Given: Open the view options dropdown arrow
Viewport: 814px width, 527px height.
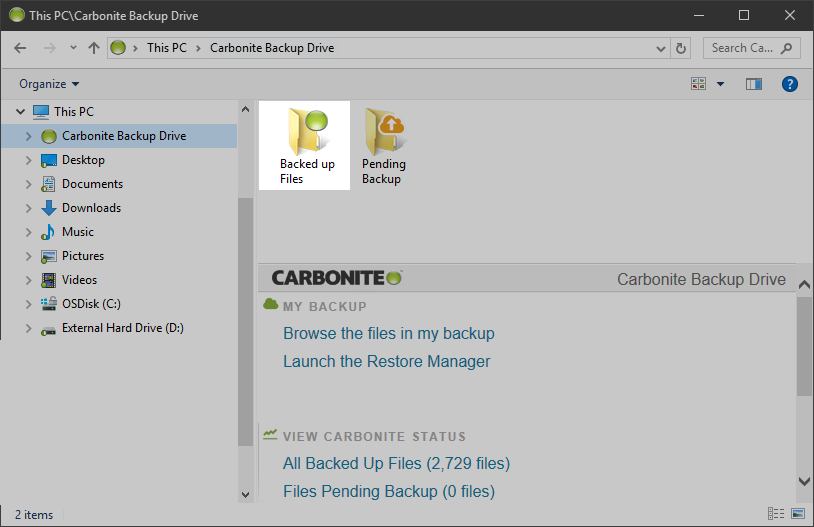Looking at the screenshot, I should (x=720, y=84).
